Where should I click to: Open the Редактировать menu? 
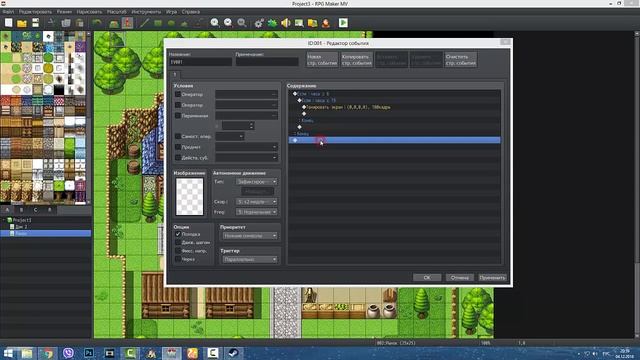tap(36, 12)
